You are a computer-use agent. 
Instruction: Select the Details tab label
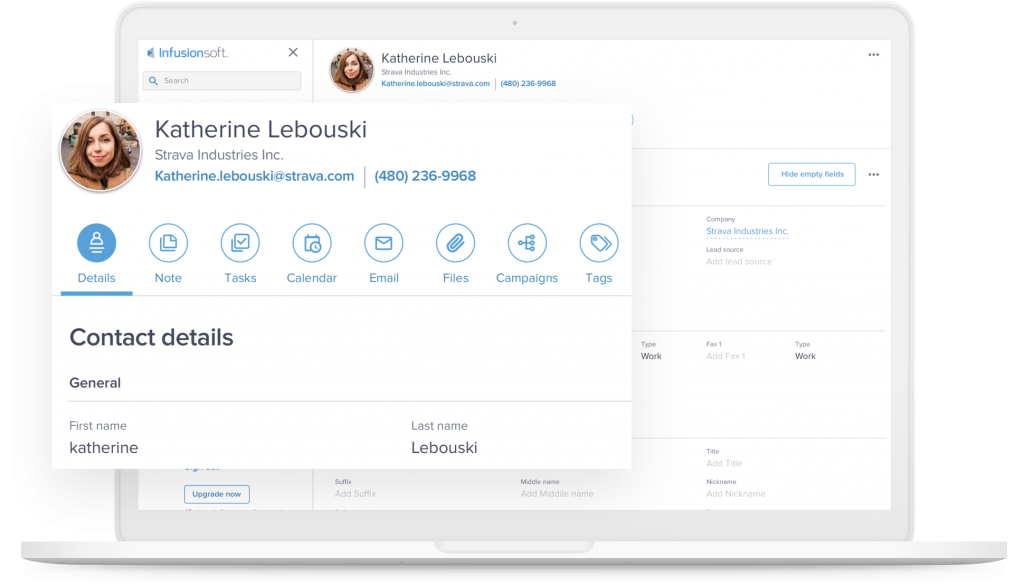click(x=97, y=278)
